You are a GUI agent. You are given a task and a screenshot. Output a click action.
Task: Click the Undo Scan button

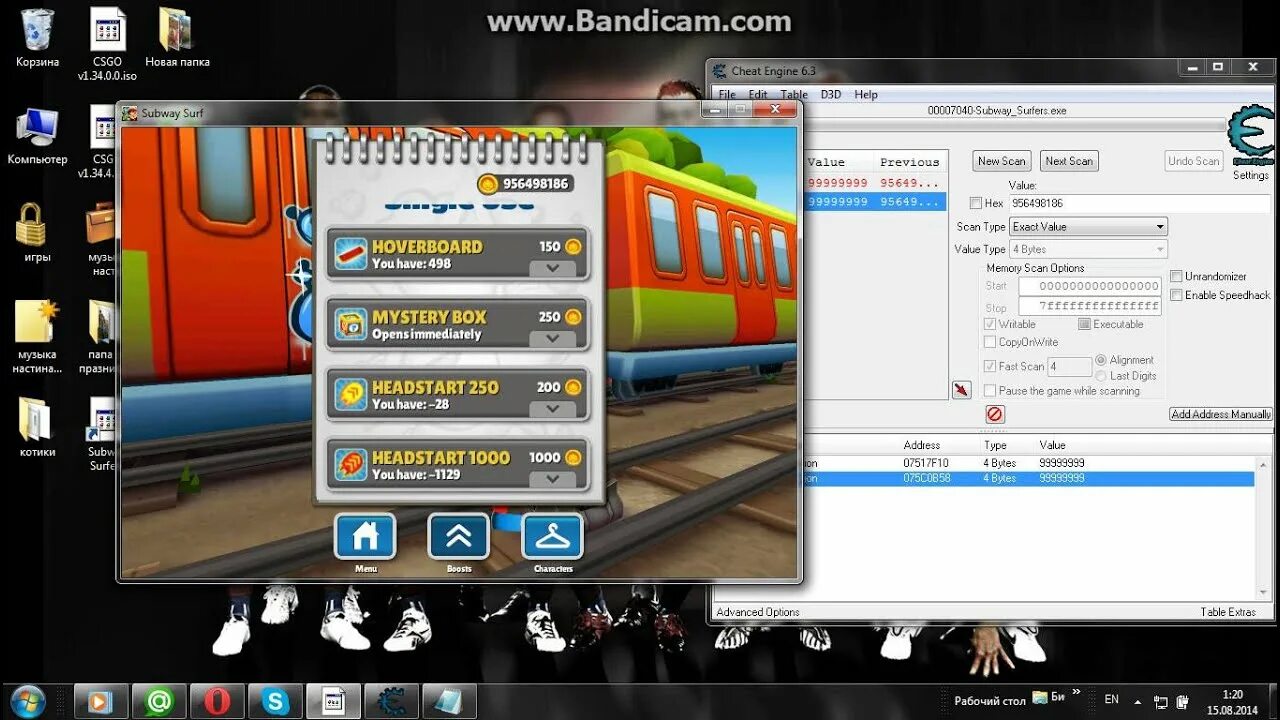(1194, 161)
